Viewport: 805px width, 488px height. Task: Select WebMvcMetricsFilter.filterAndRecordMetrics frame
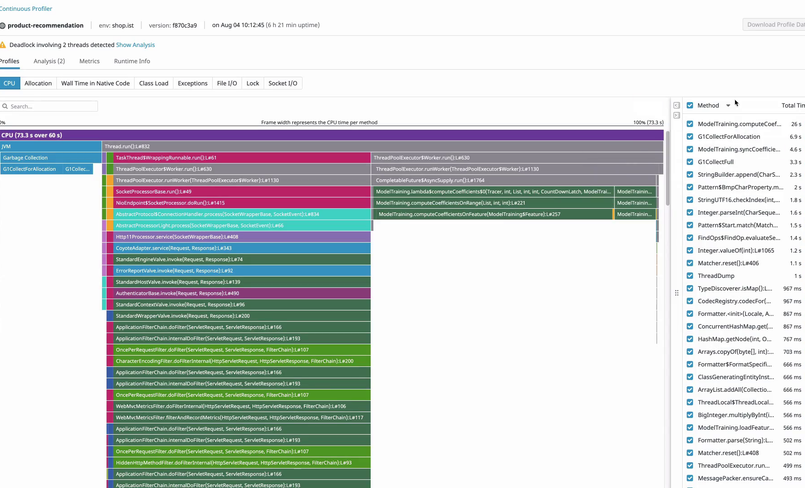[242, 418]
